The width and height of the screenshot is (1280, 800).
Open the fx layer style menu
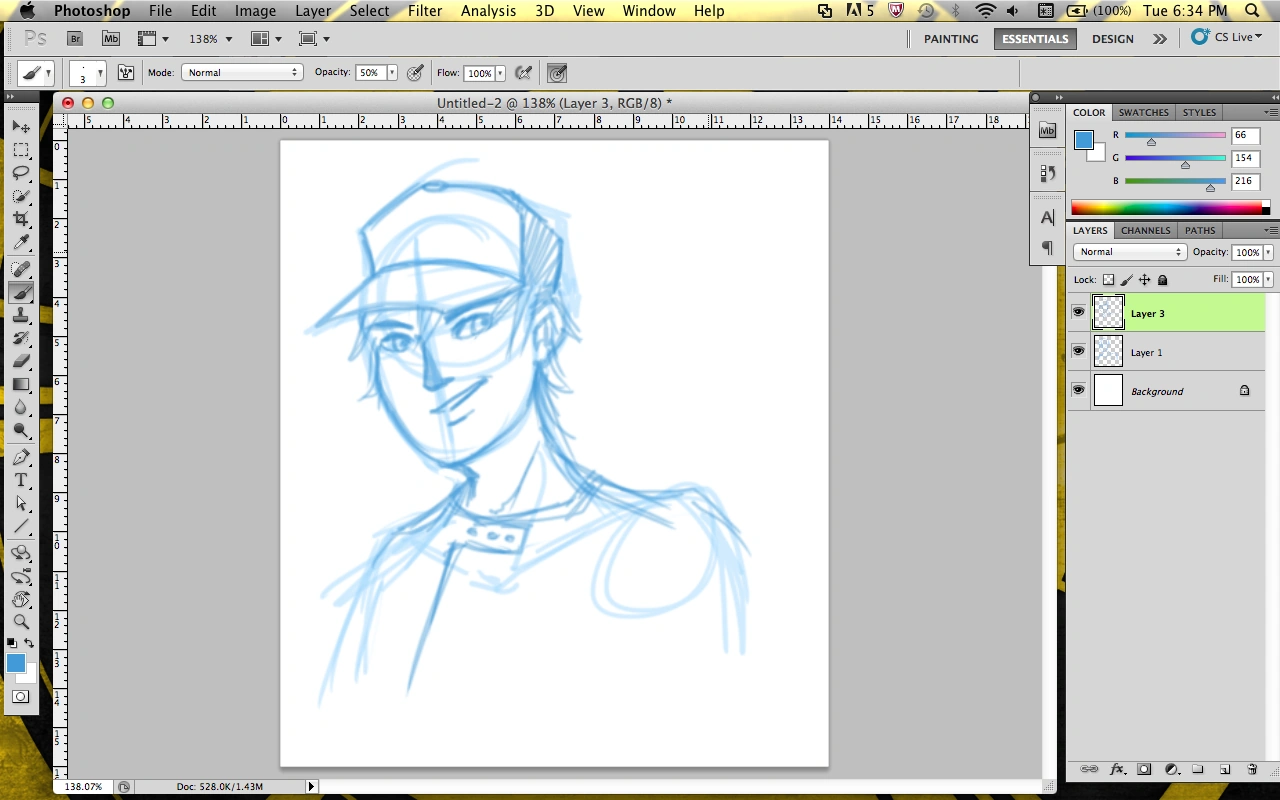(x=1117, y=769)
